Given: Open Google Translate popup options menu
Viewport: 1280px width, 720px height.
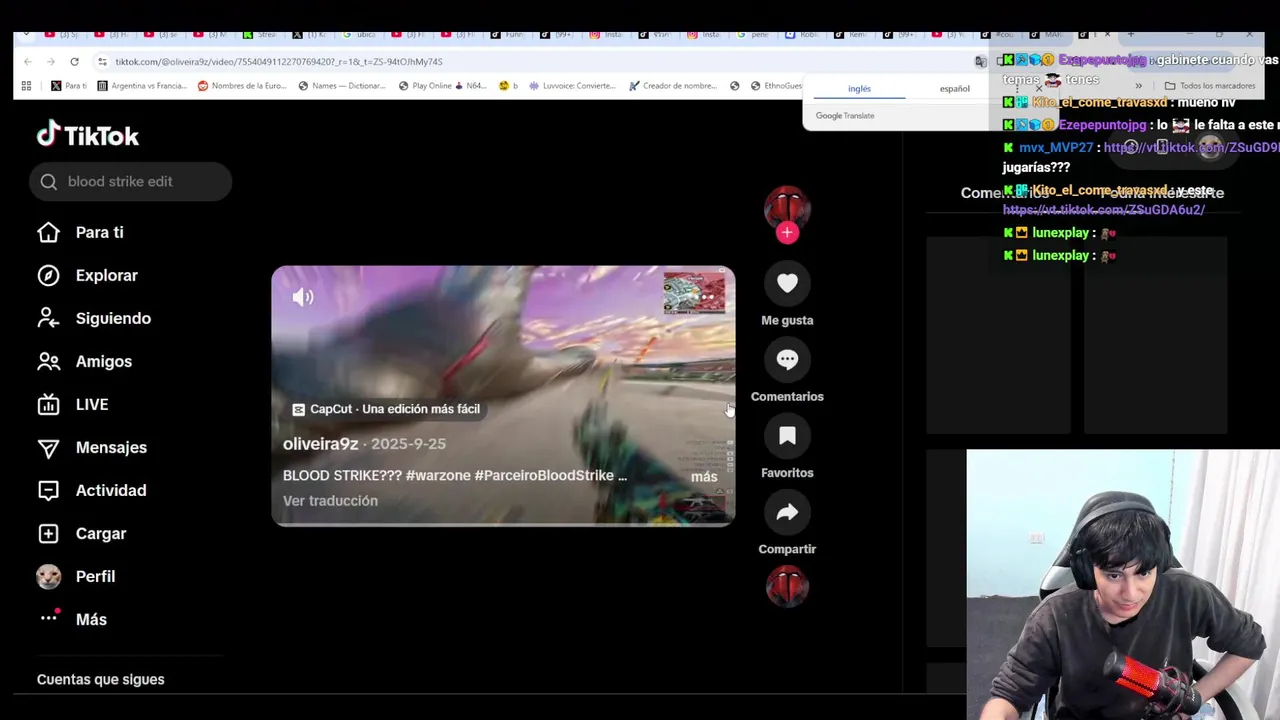Looking at the screenshot, I should (1015, 89).
